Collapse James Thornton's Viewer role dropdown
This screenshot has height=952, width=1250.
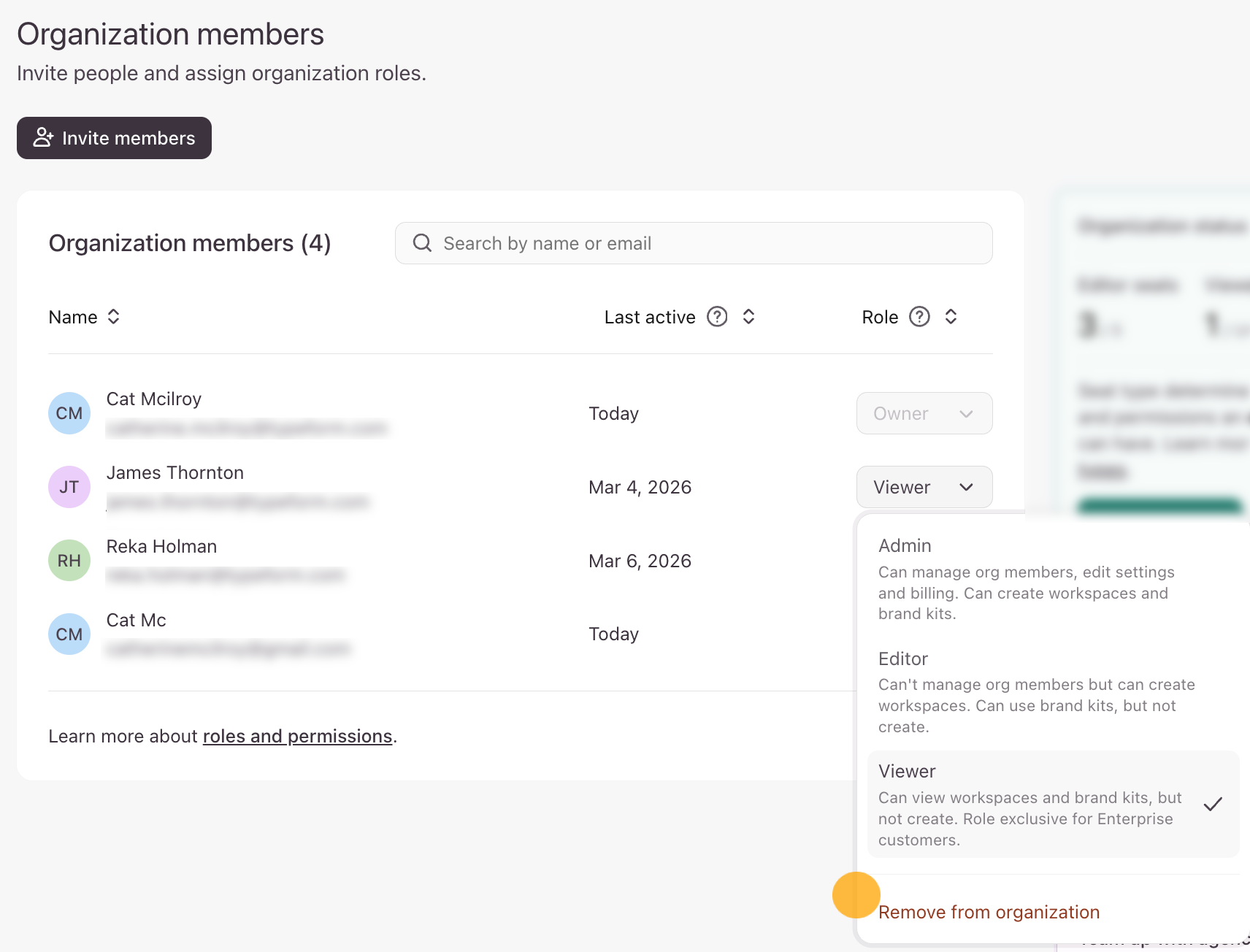click(x=924, y=487)
